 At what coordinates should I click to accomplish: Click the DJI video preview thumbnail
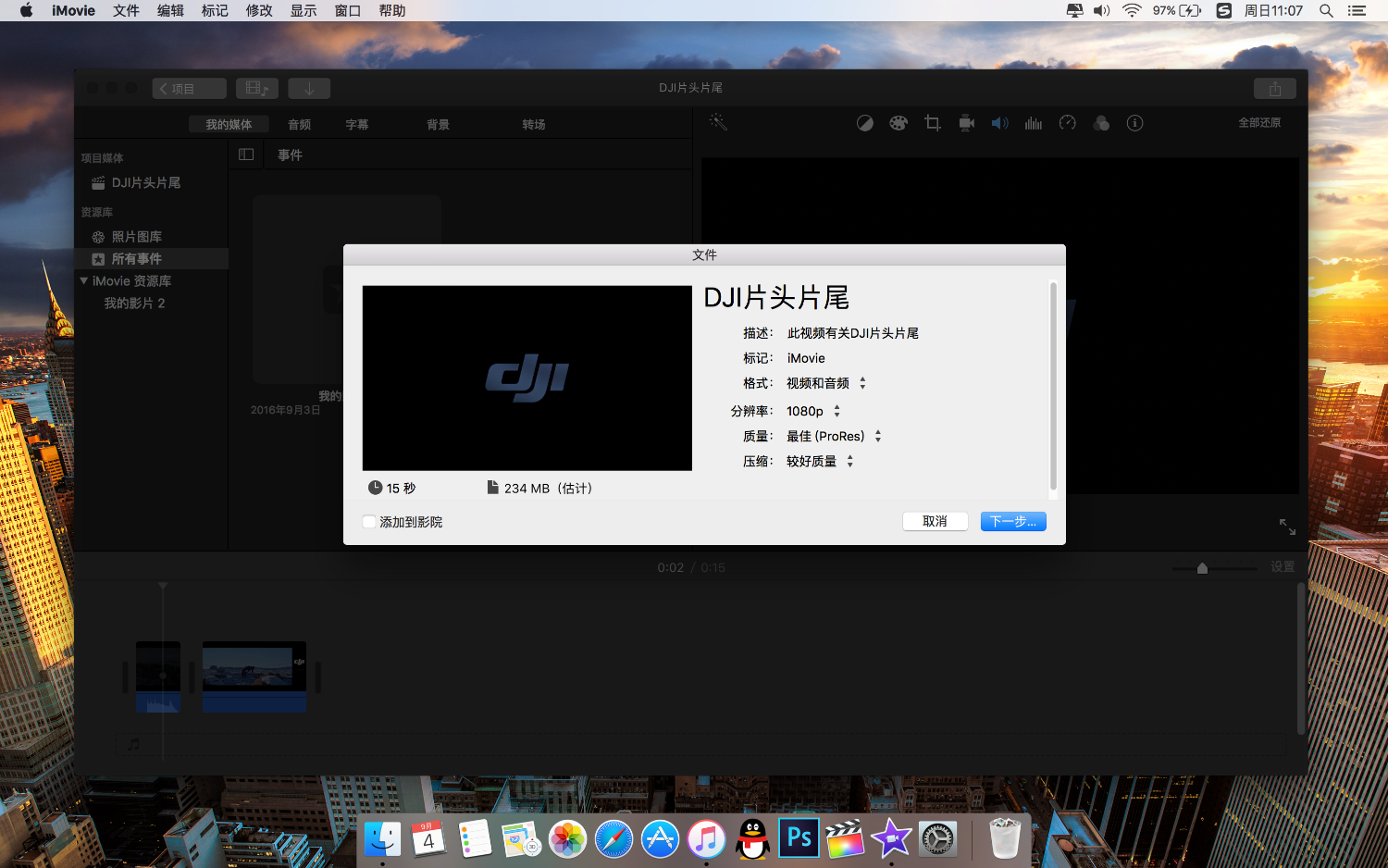click(527, 378)
